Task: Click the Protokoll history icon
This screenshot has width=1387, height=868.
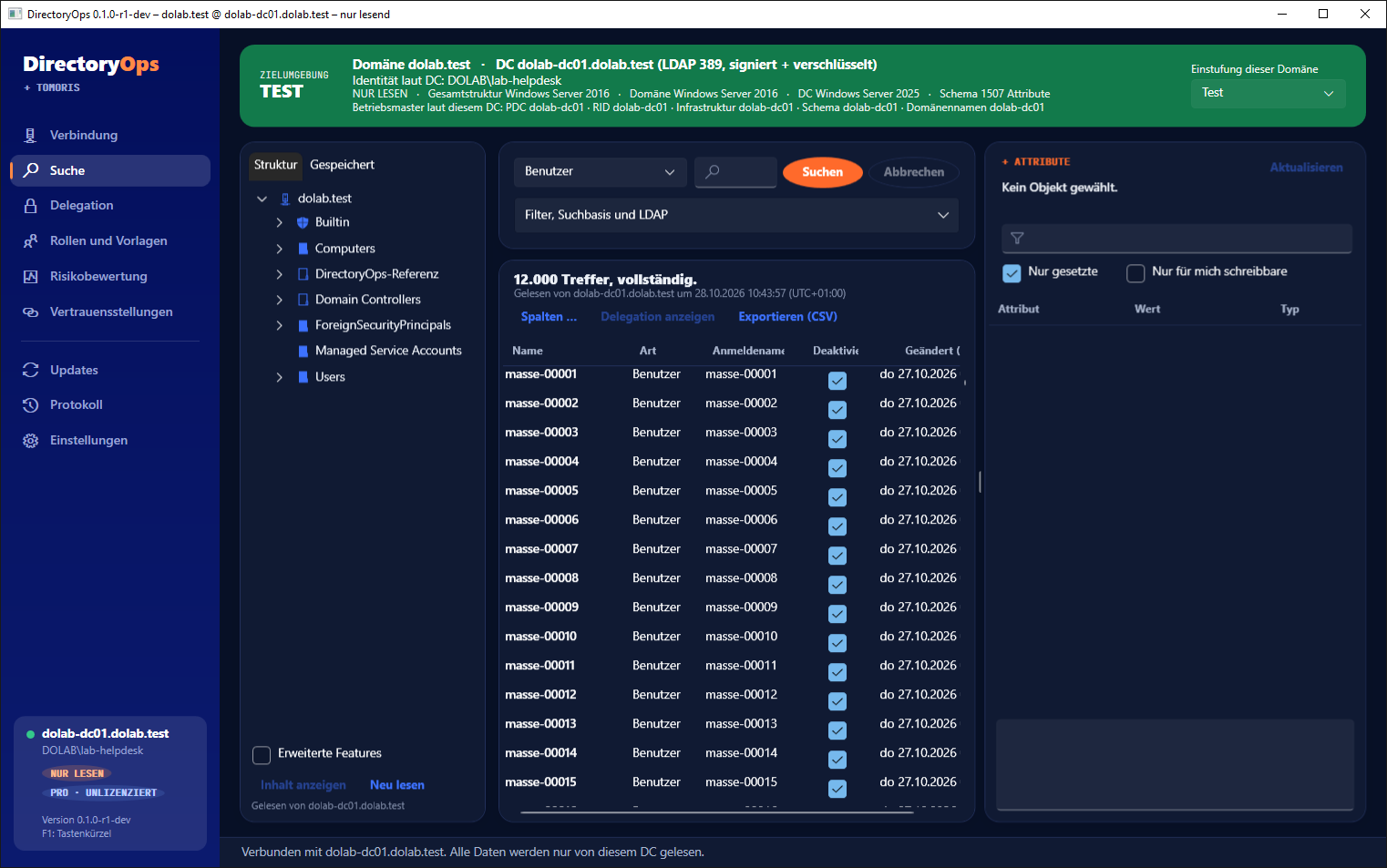Action: [x=31, y=405]
